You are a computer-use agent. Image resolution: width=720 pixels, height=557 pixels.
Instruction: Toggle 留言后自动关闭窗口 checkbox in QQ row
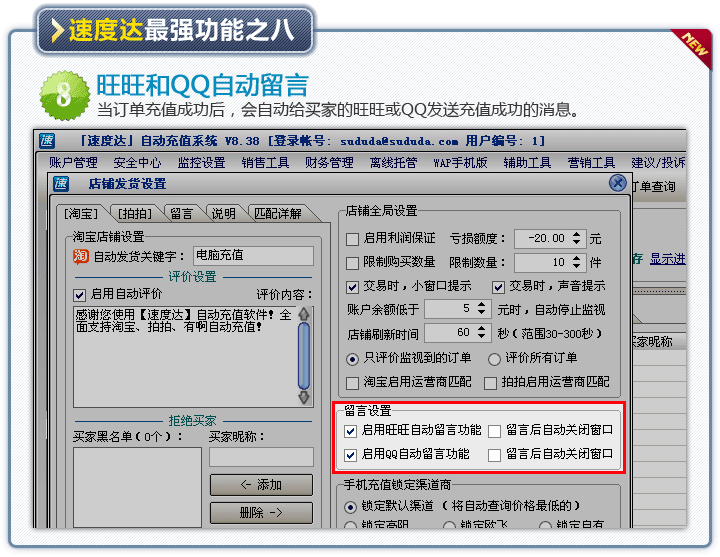[x=494, y=455]
